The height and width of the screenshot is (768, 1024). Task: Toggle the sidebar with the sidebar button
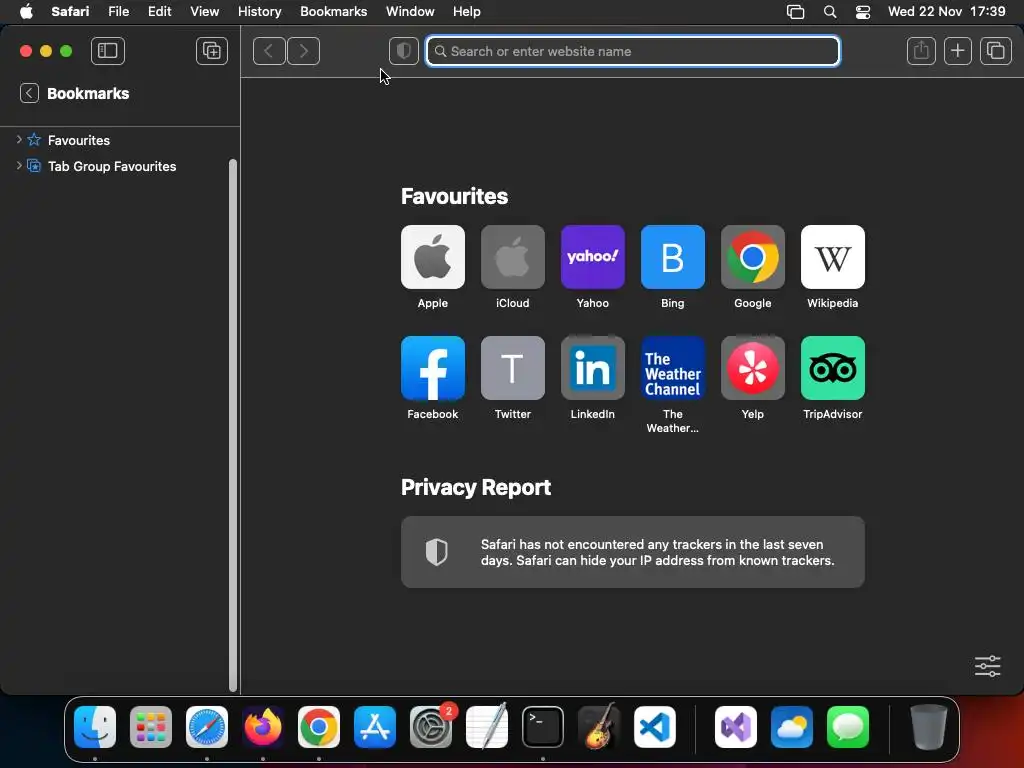[108, 51]
